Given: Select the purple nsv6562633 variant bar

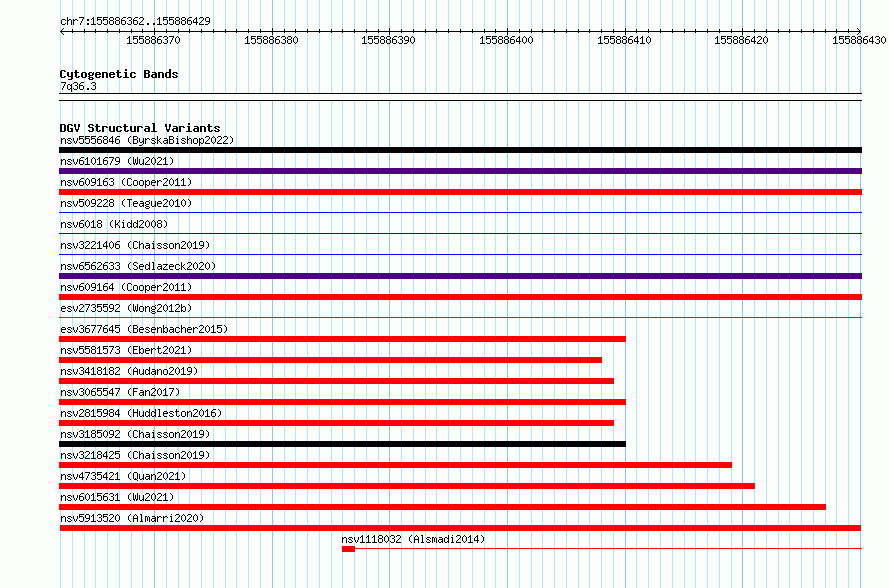Looking at the screenshot, I should click(460, 276).
